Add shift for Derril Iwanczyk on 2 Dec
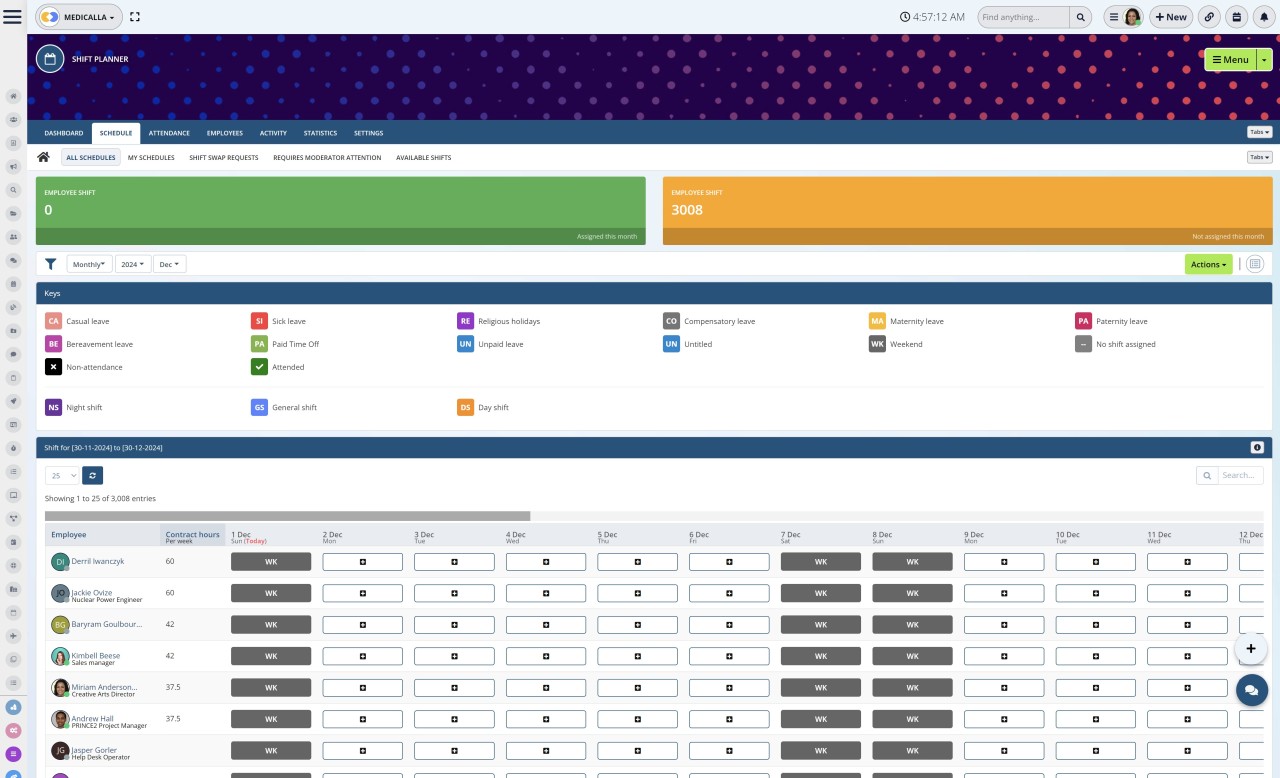 pos(362,562)
